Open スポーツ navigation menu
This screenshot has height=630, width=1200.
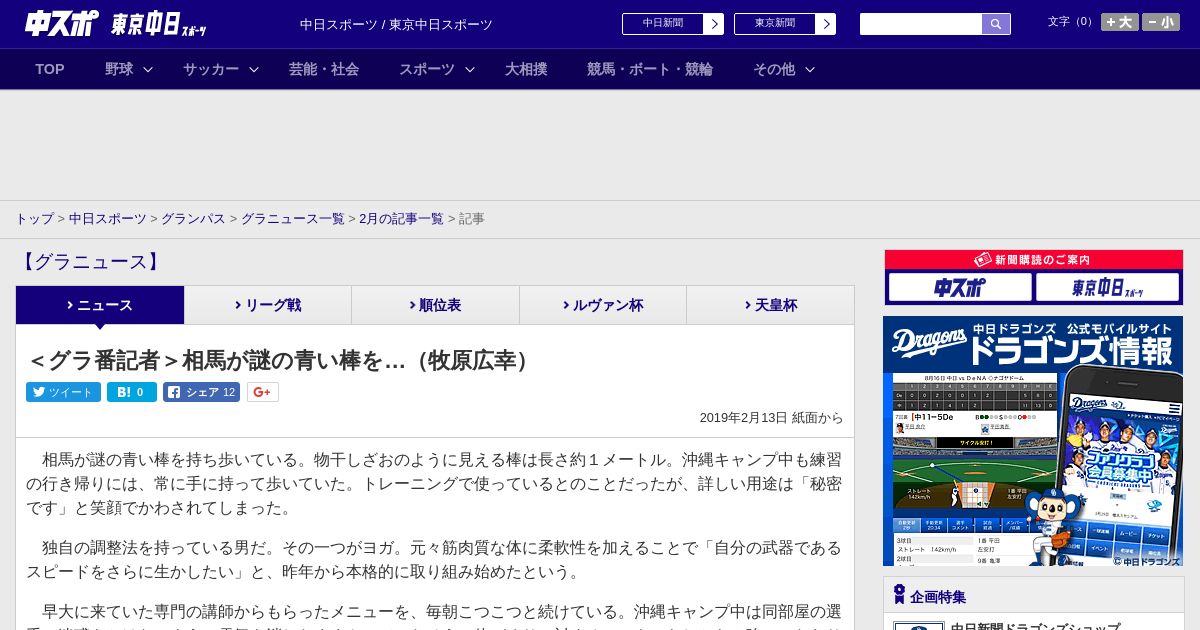[x=427, y=69]
